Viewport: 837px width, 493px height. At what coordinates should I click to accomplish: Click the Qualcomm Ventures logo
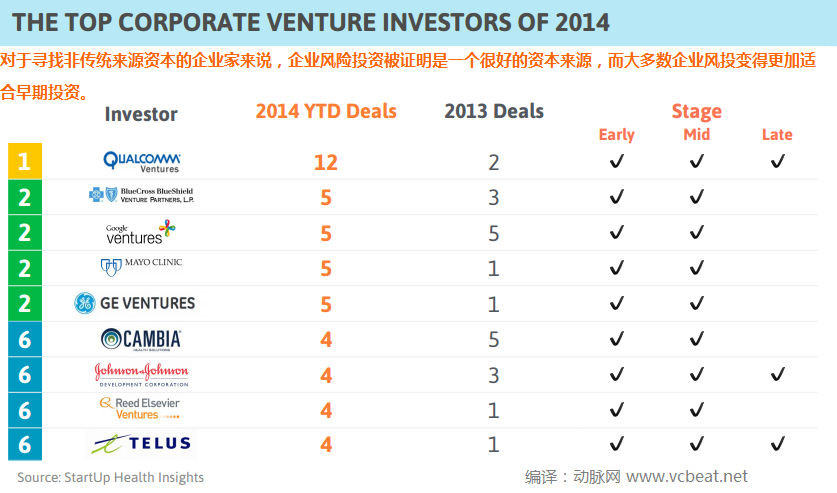click(141, 161)
